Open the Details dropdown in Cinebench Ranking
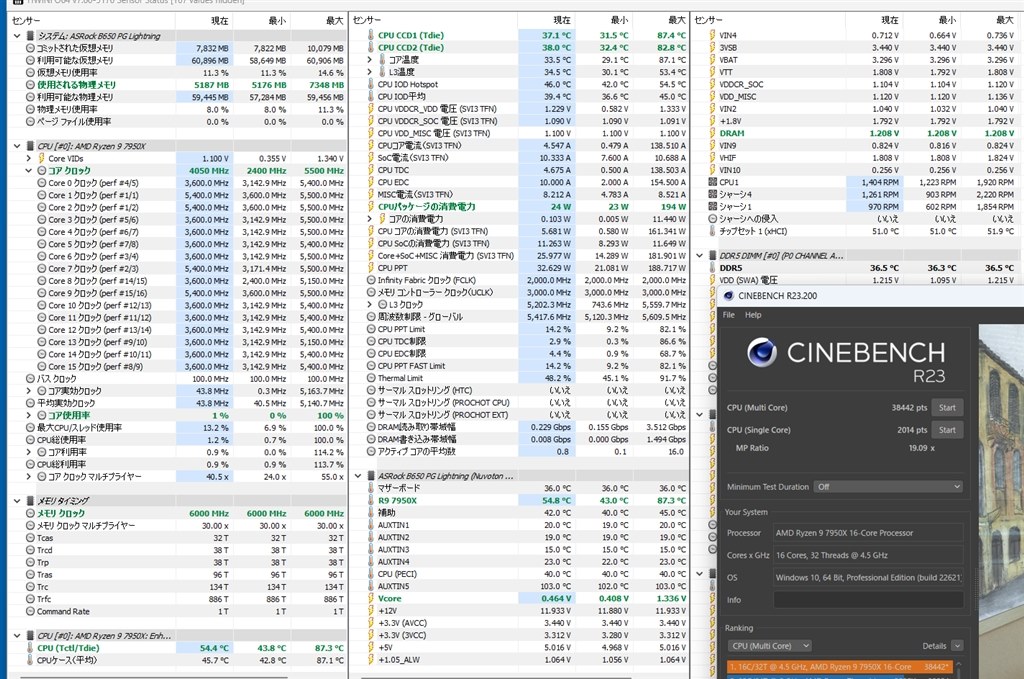The width and height of the screenshot is (1024, 679). 957,646
